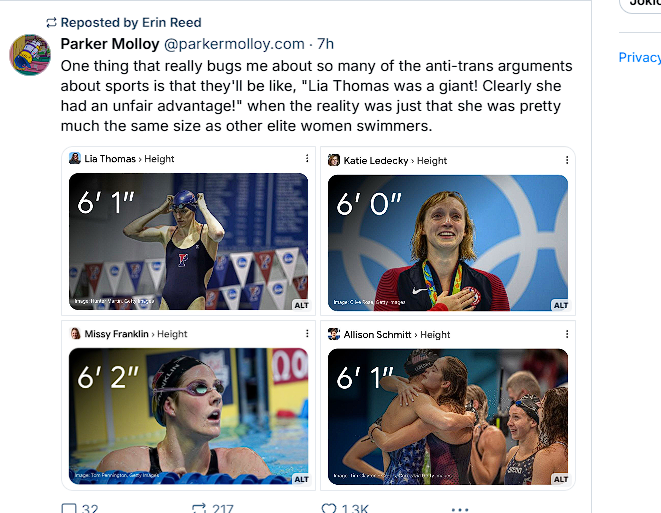Image resolution: width=661 pixels, height=513 pixels.
Task: Show ALT text on Missy Franklin image
Action: 300,479
